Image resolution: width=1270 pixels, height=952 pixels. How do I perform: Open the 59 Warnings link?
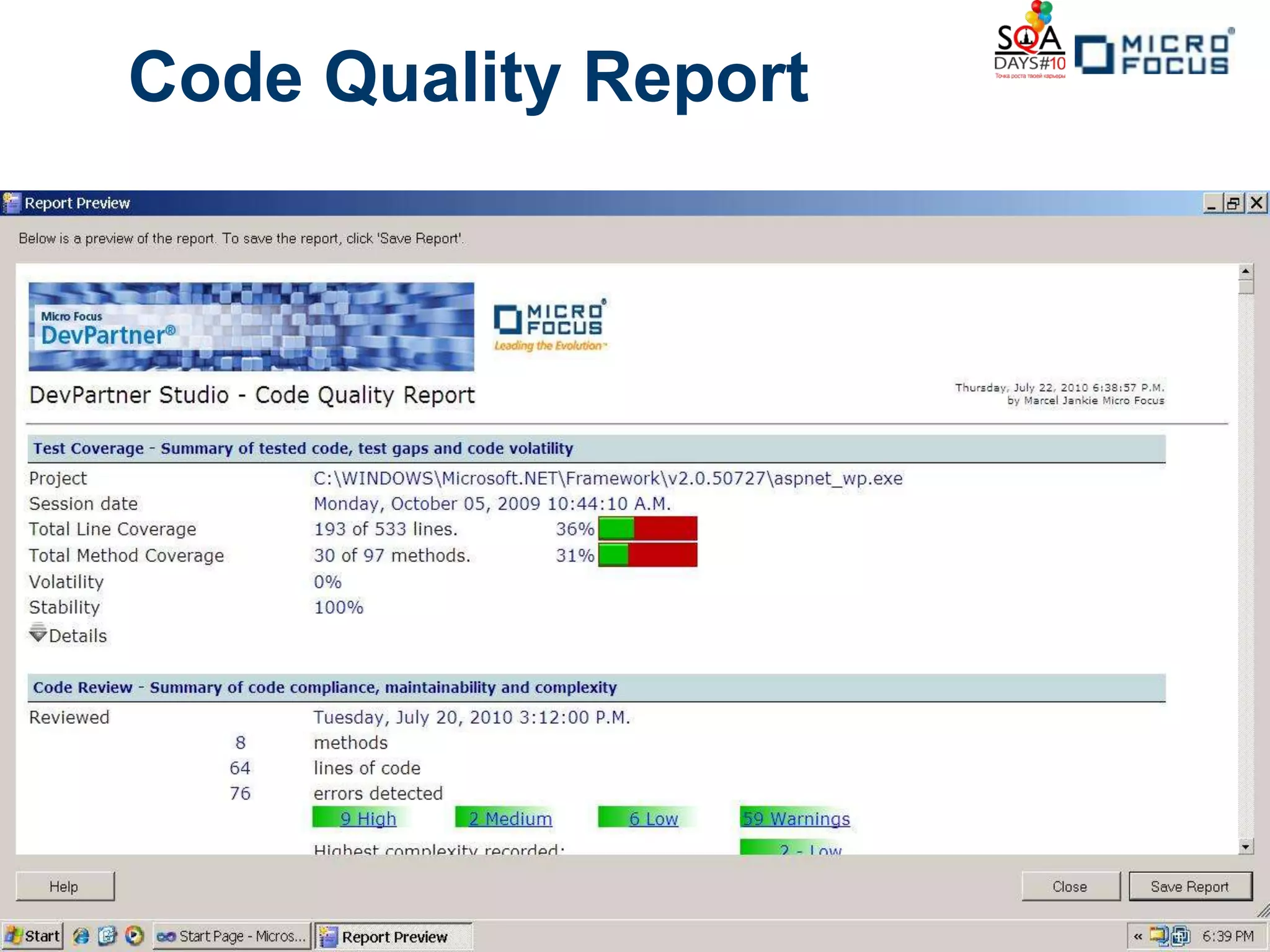coord(796,818)
